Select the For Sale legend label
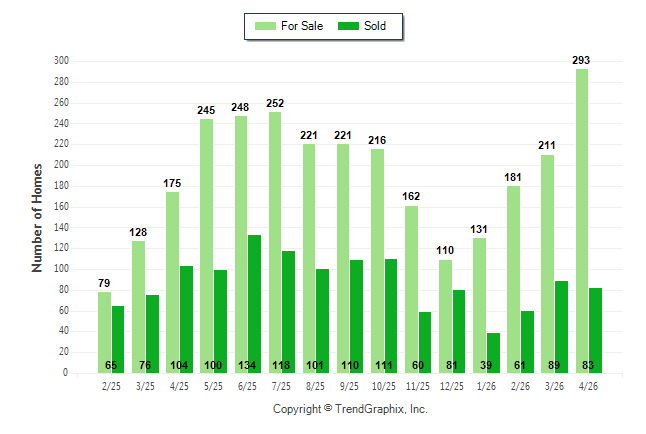Viewport: 646px width, 434px height. click(x=302, y=26)
